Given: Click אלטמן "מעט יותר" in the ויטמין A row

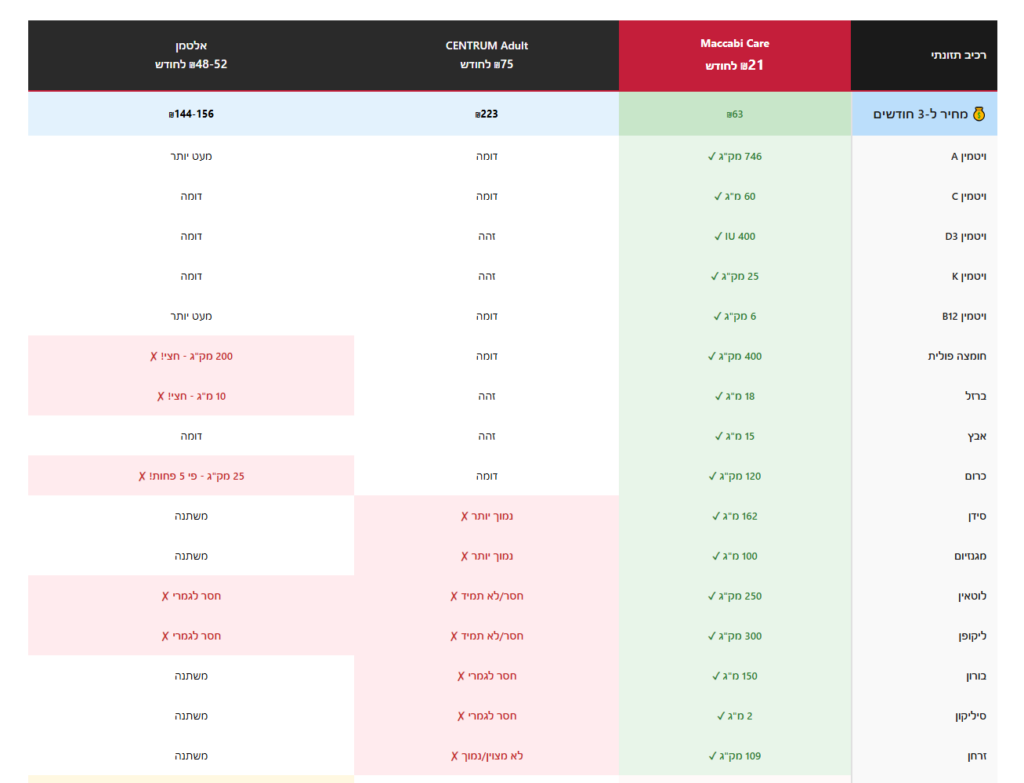Looking at the screenshot, I should point(191,156).
